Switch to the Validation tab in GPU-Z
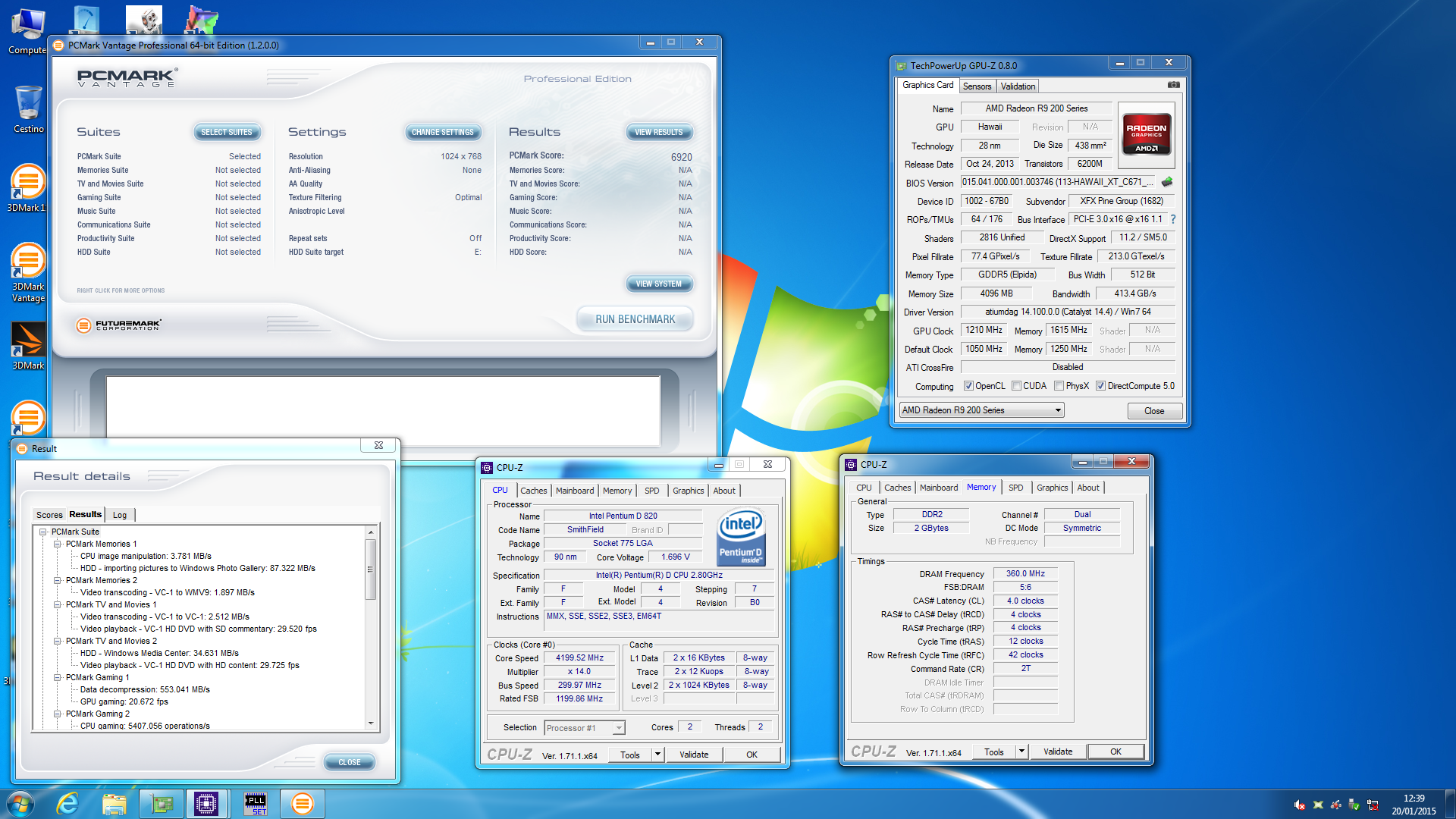 pos(1018,86)
